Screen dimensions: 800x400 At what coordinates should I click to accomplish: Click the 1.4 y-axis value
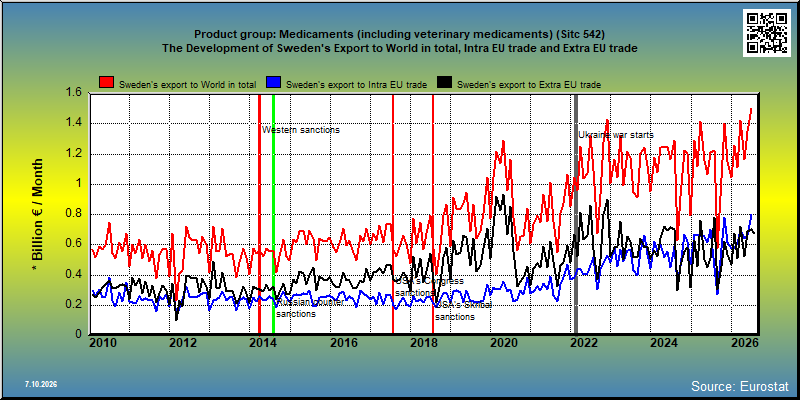(74, 123)
